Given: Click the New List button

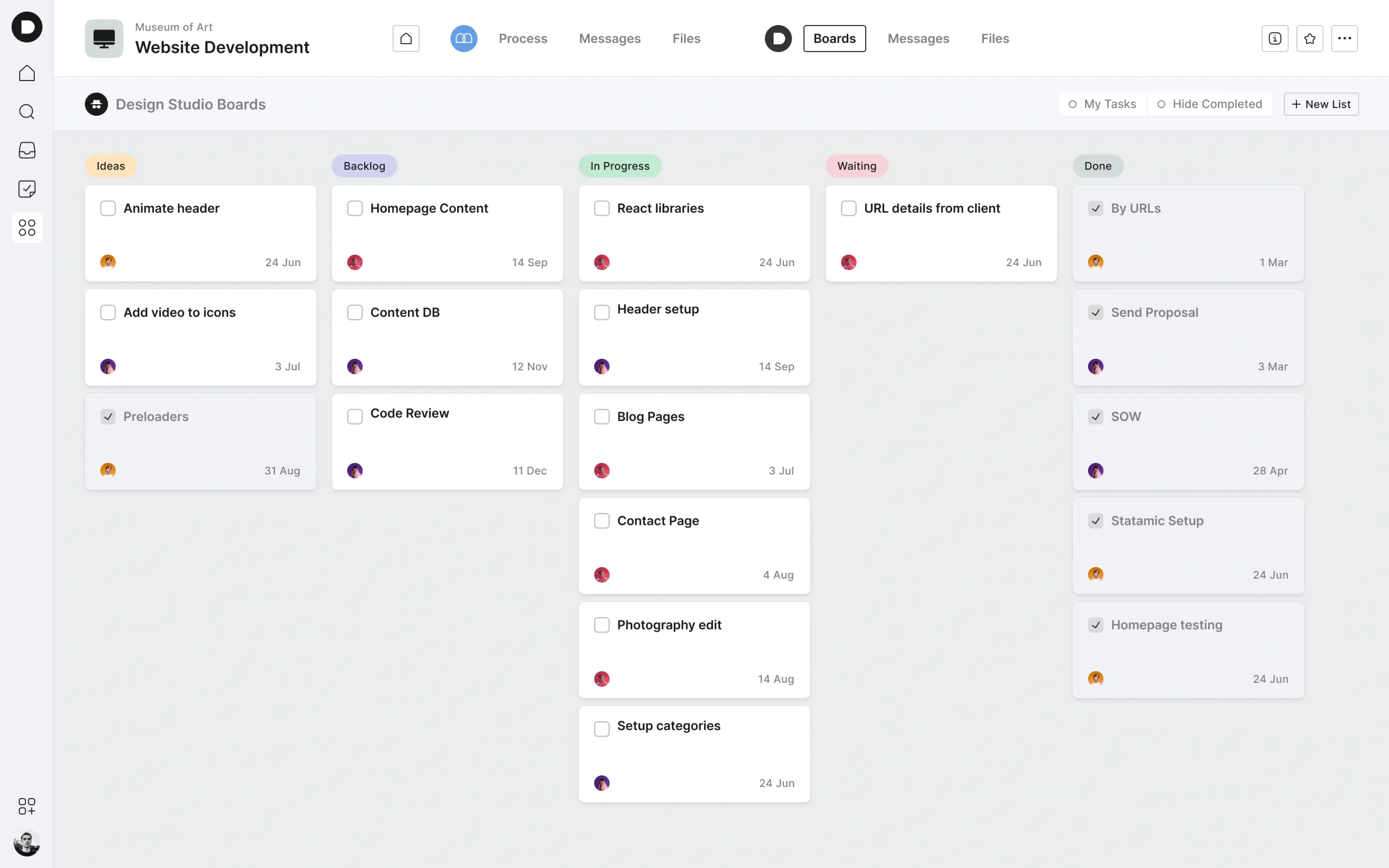Looking at the screenshot, I should [x=1321, y=104].
